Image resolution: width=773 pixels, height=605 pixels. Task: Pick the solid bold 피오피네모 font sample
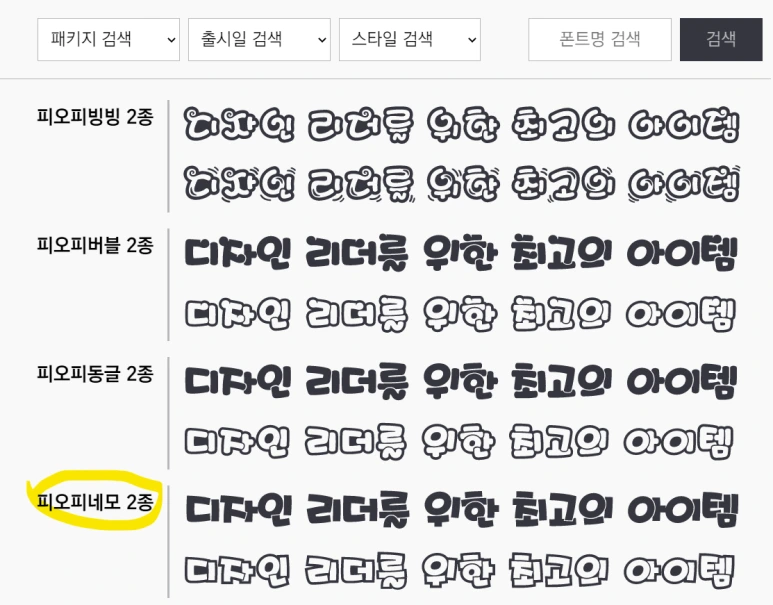click(x=461, y=509)
